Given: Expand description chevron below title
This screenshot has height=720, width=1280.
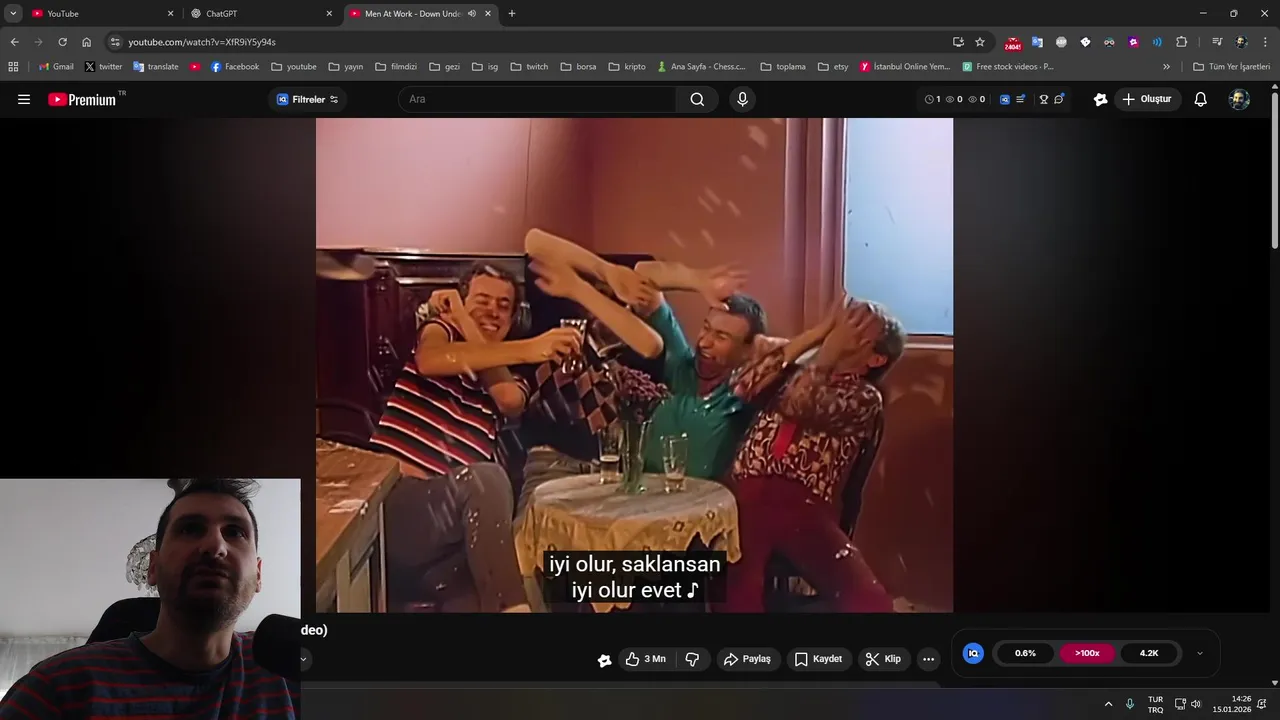Looking at the screenshot, I should pos(303,659).
